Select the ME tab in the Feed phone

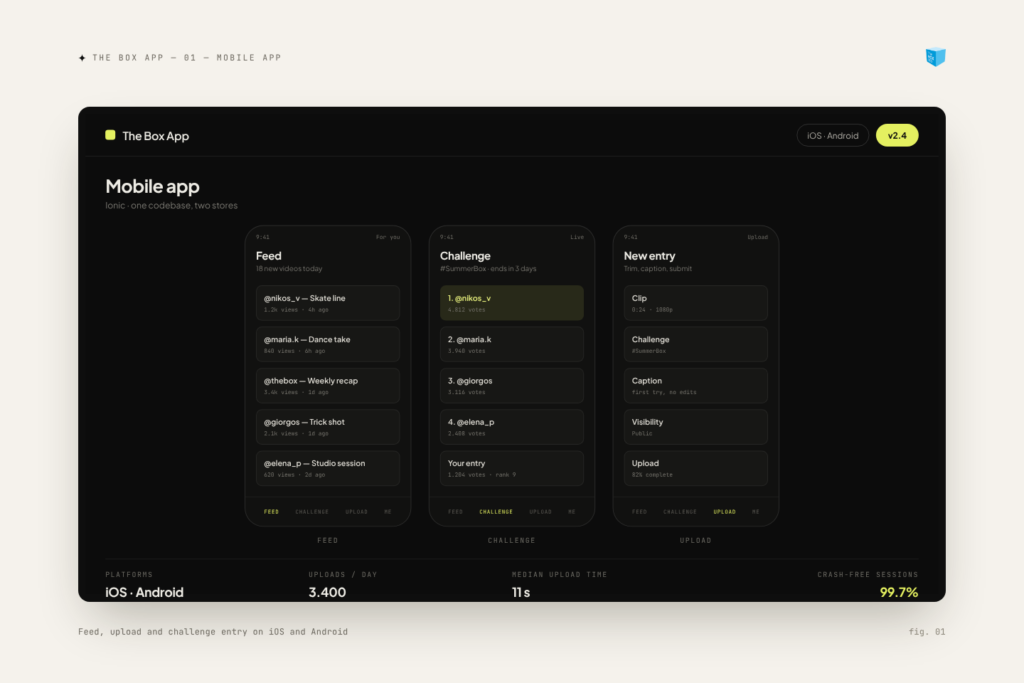pyautogui.click(x=388, y=512)
